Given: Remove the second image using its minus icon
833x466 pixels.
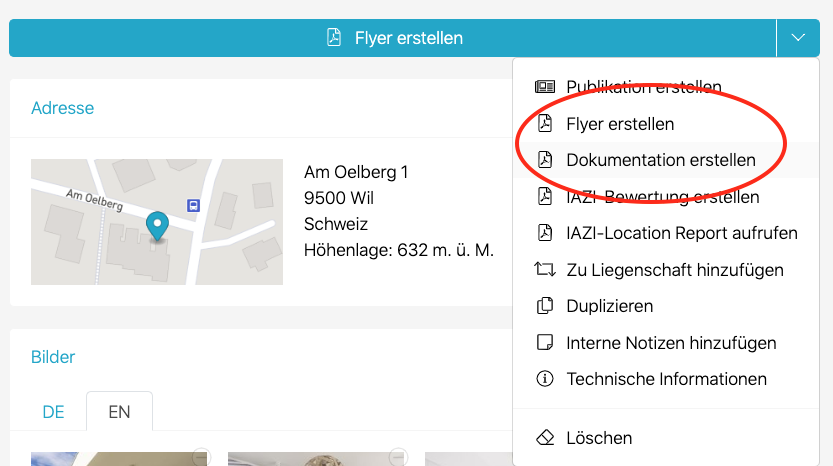Looking at the screenshot, I should point(398,456).
